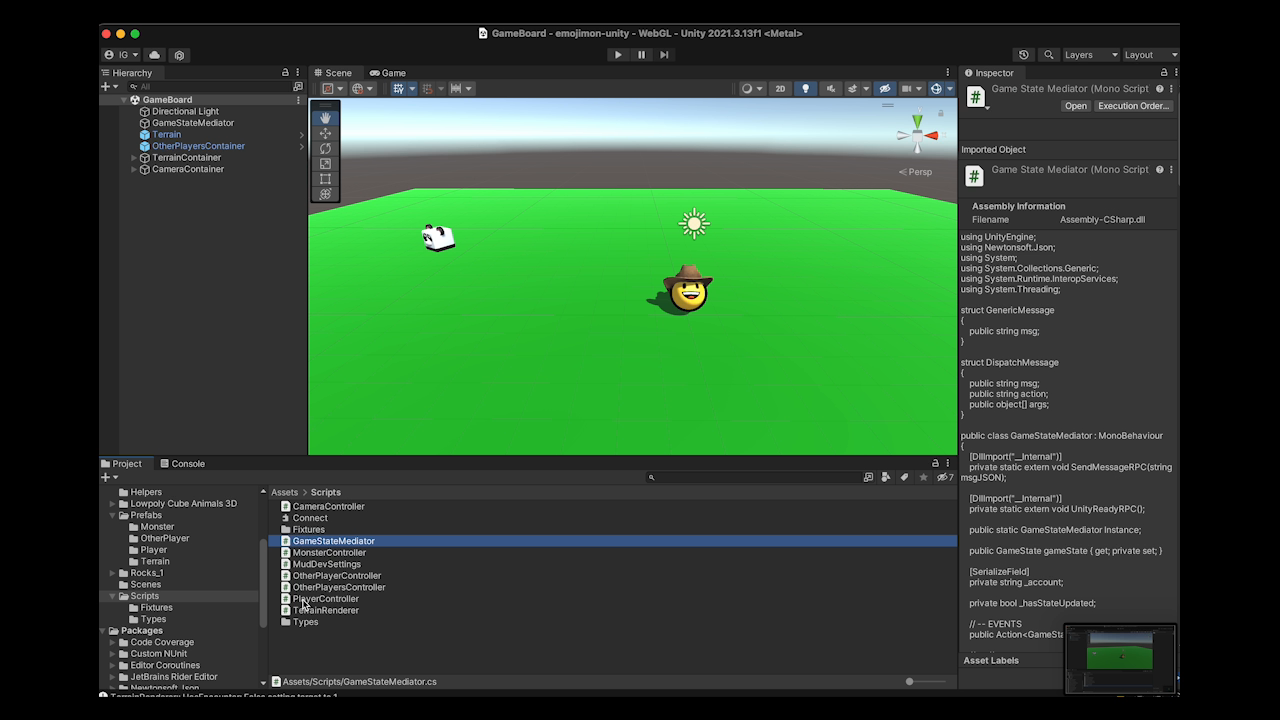Screen dimensions: 1280x720
Task: Click Search by Type filter icon
Action: point(886,478)
